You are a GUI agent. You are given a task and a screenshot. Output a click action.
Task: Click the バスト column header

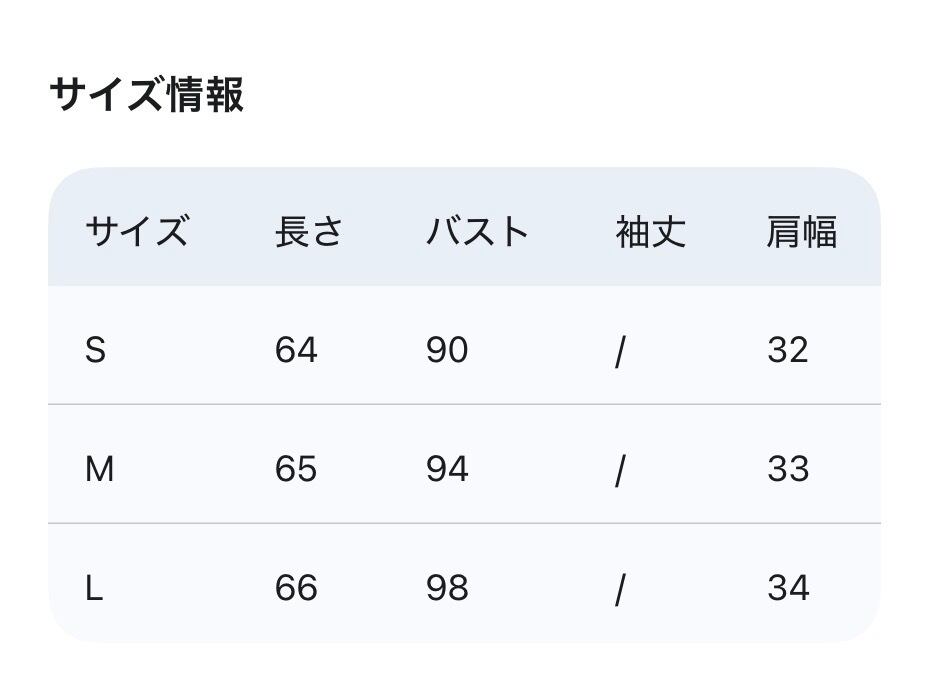(477, 232)
